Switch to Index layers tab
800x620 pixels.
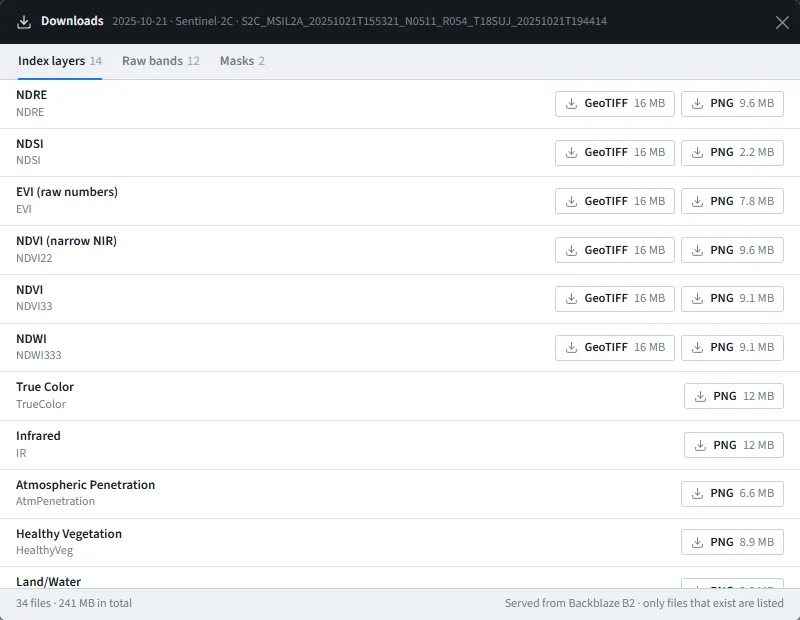pos(60,61)
